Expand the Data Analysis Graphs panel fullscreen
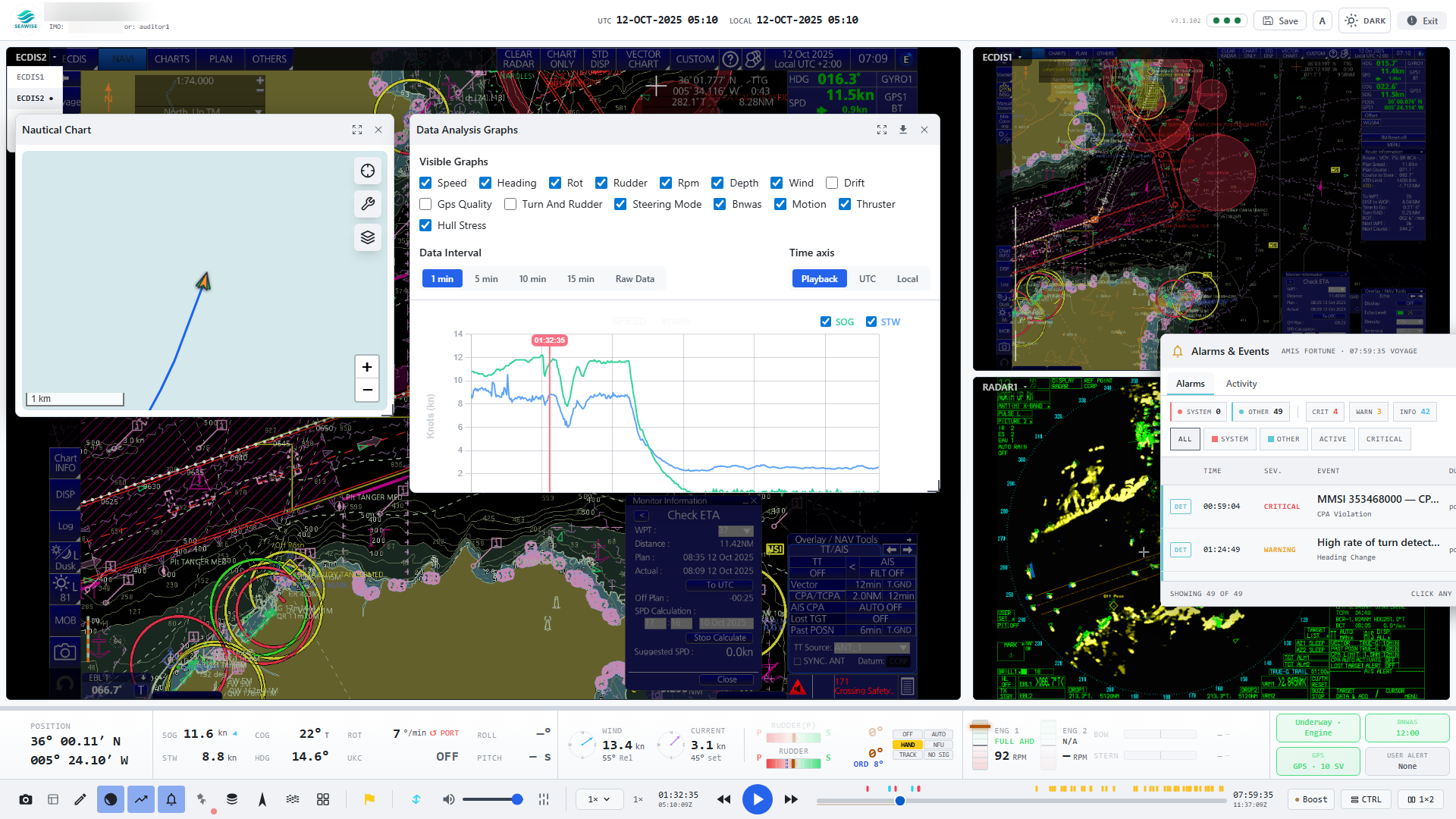This screenshot has height=819, width=1456. 882,130
